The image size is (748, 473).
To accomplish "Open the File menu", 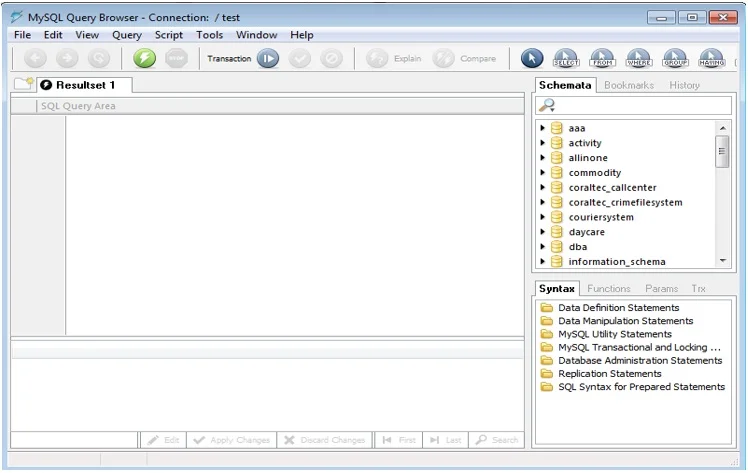I will (22, 35).
